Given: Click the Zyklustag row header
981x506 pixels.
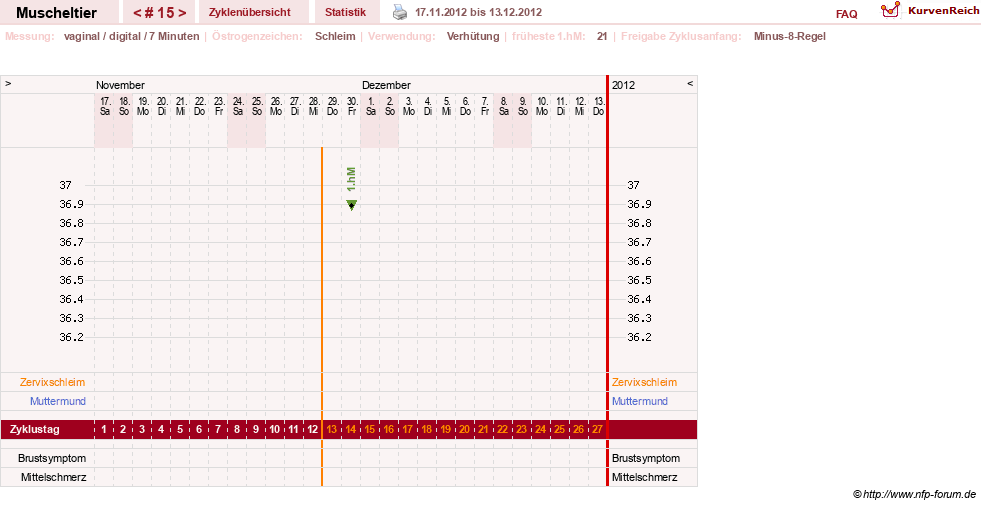Looking at the screenshot, I should click(35, 429).
